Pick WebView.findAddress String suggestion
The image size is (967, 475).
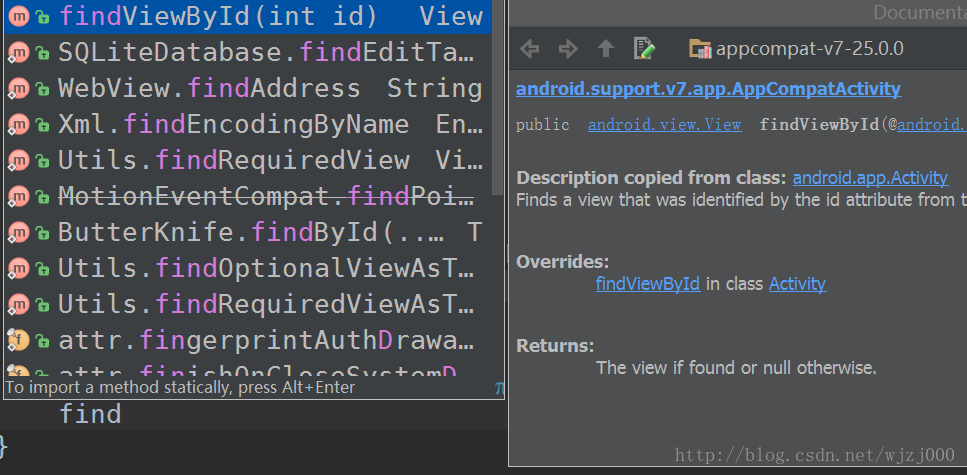tap(248, 89)
